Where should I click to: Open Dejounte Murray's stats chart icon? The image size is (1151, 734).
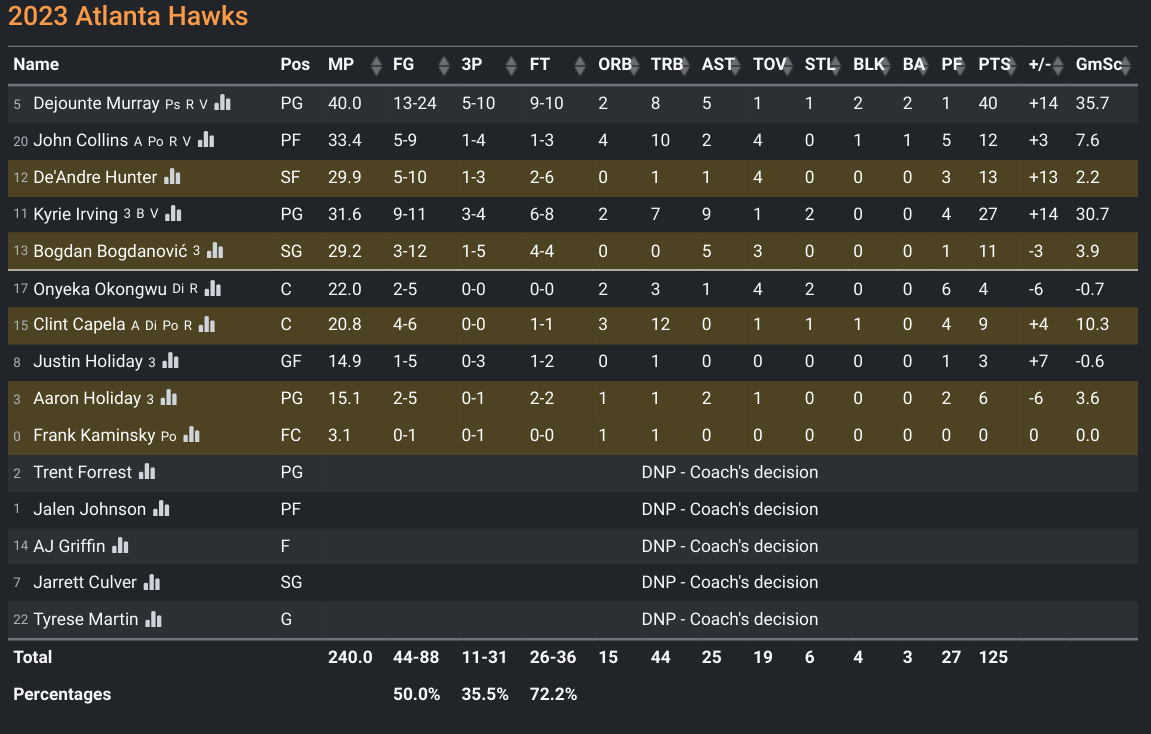click(222, 103)
